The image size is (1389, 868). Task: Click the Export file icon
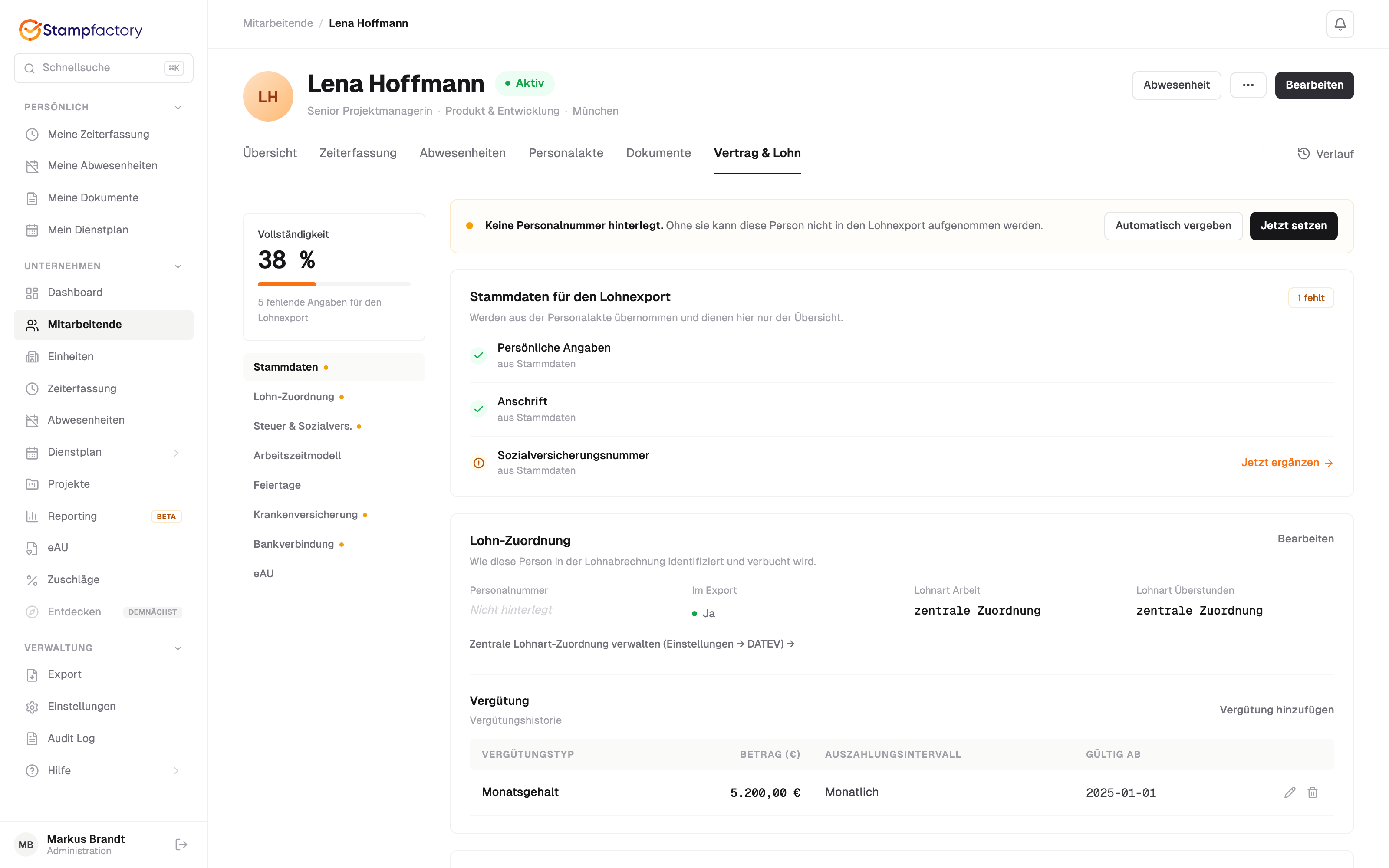coord(32,675)
